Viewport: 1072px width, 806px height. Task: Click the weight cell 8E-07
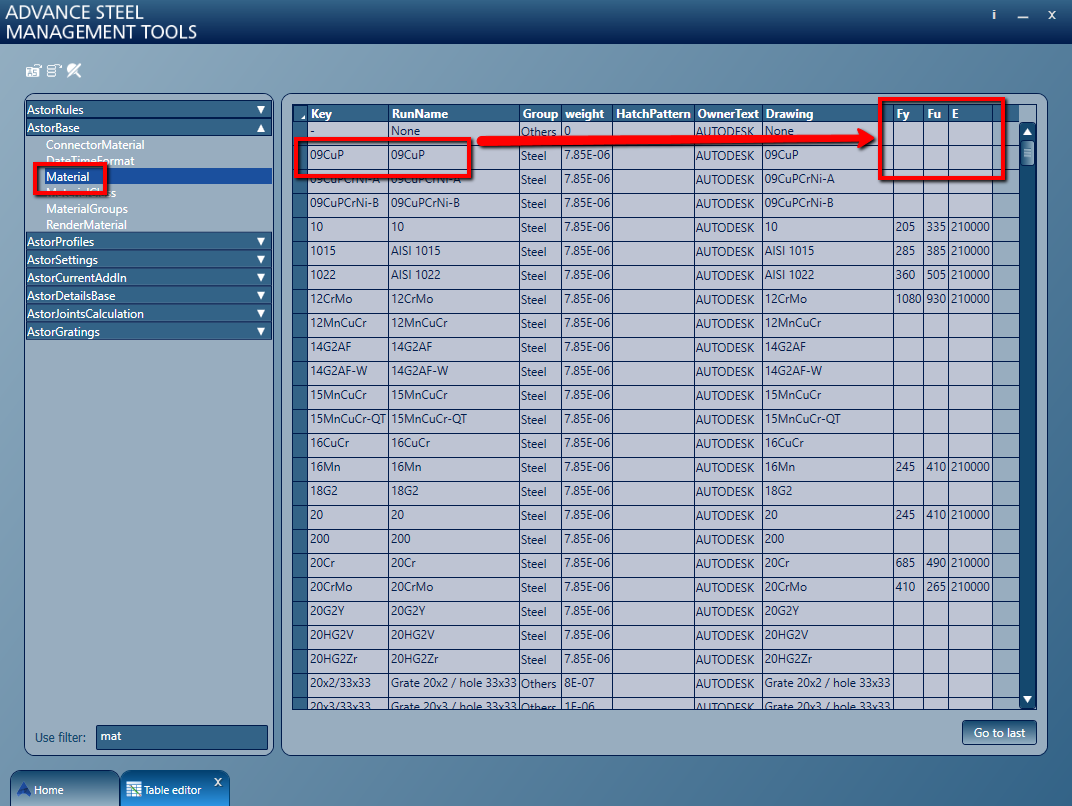click(x=587, y=684)
